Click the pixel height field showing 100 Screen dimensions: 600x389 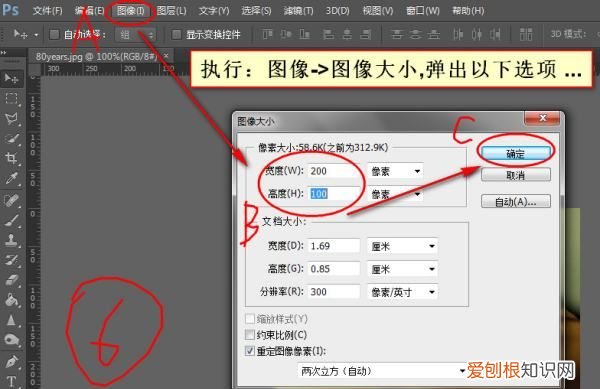[334, 194]
